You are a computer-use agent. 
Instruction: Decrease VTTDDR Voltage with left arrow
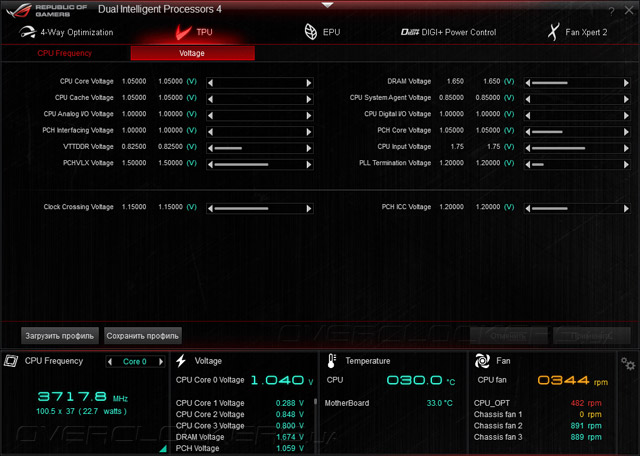211,148
